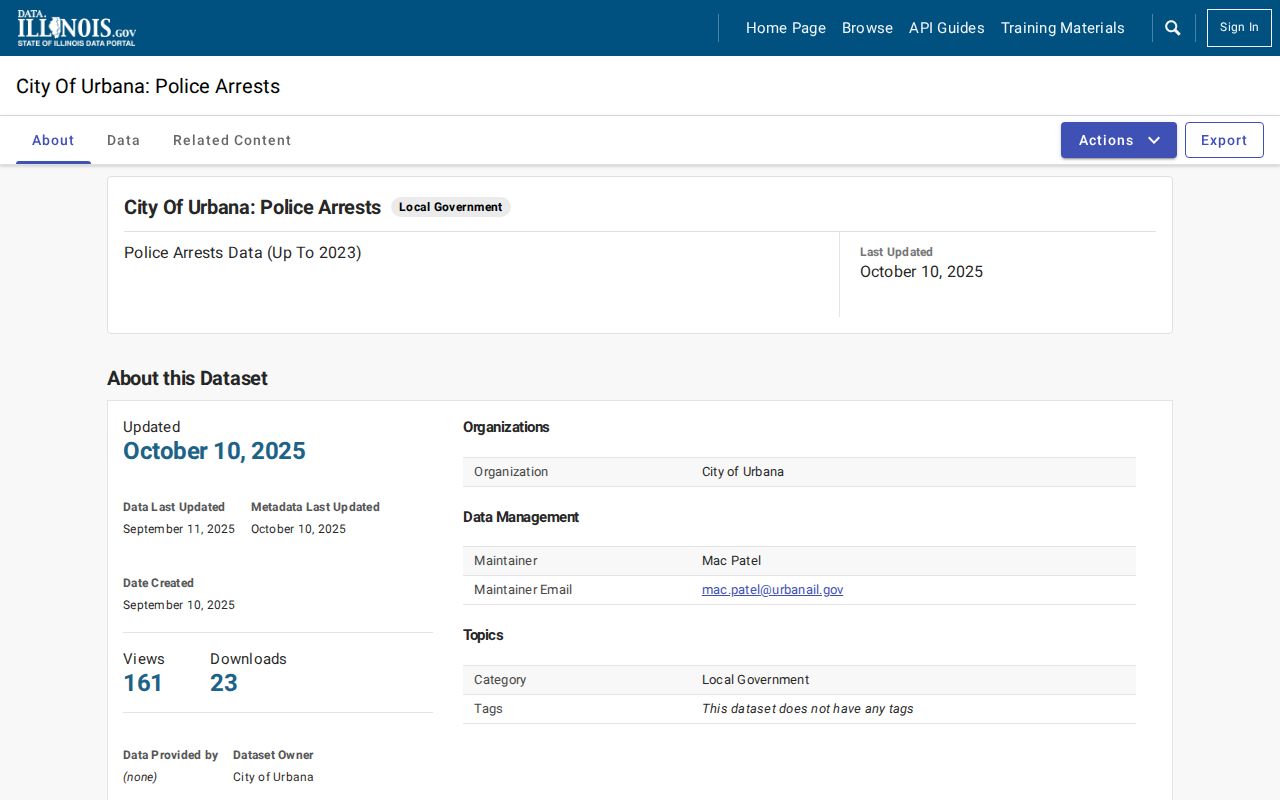The width and height of the screenshot is (1280, 800).
Task: Click the 'Police Arrests Data (Up To 2023)' description
Action: tap(243, 253)
